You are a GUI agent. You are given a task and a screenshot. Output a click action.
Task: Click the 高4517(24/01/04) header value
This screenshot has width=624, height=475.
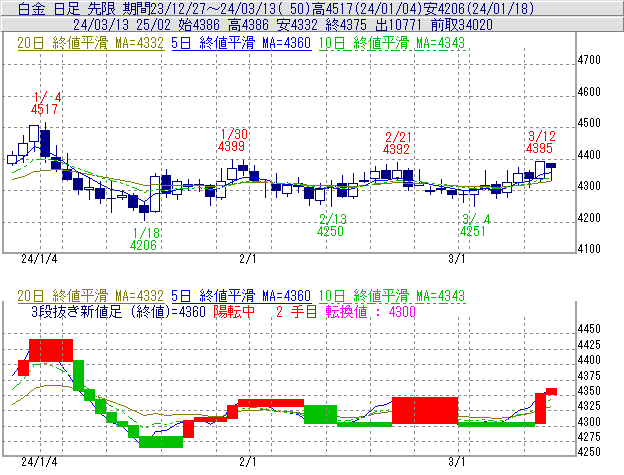point(367,8)
